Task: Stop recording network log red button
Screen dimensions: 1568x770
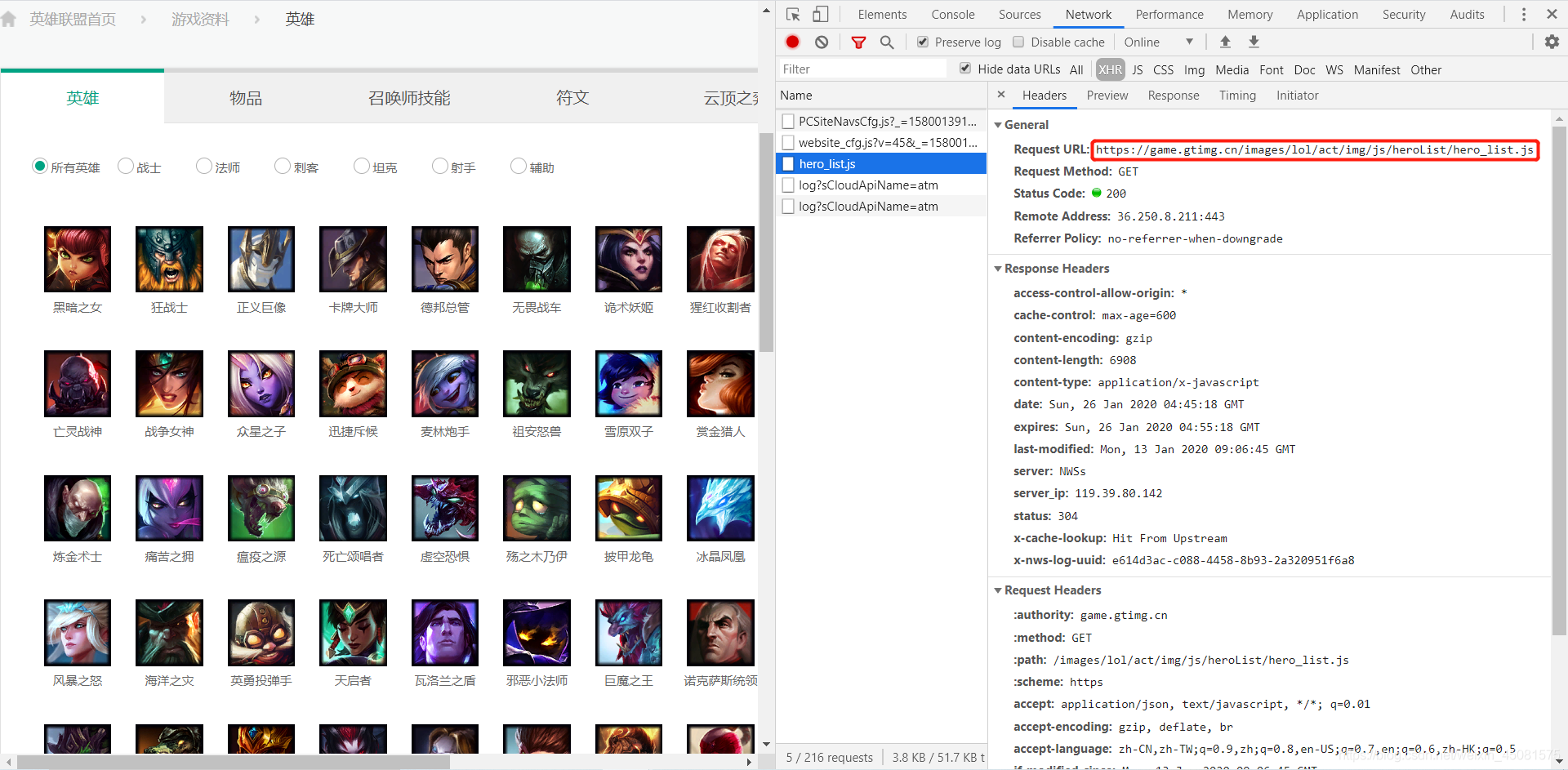Action: point(792,42)
